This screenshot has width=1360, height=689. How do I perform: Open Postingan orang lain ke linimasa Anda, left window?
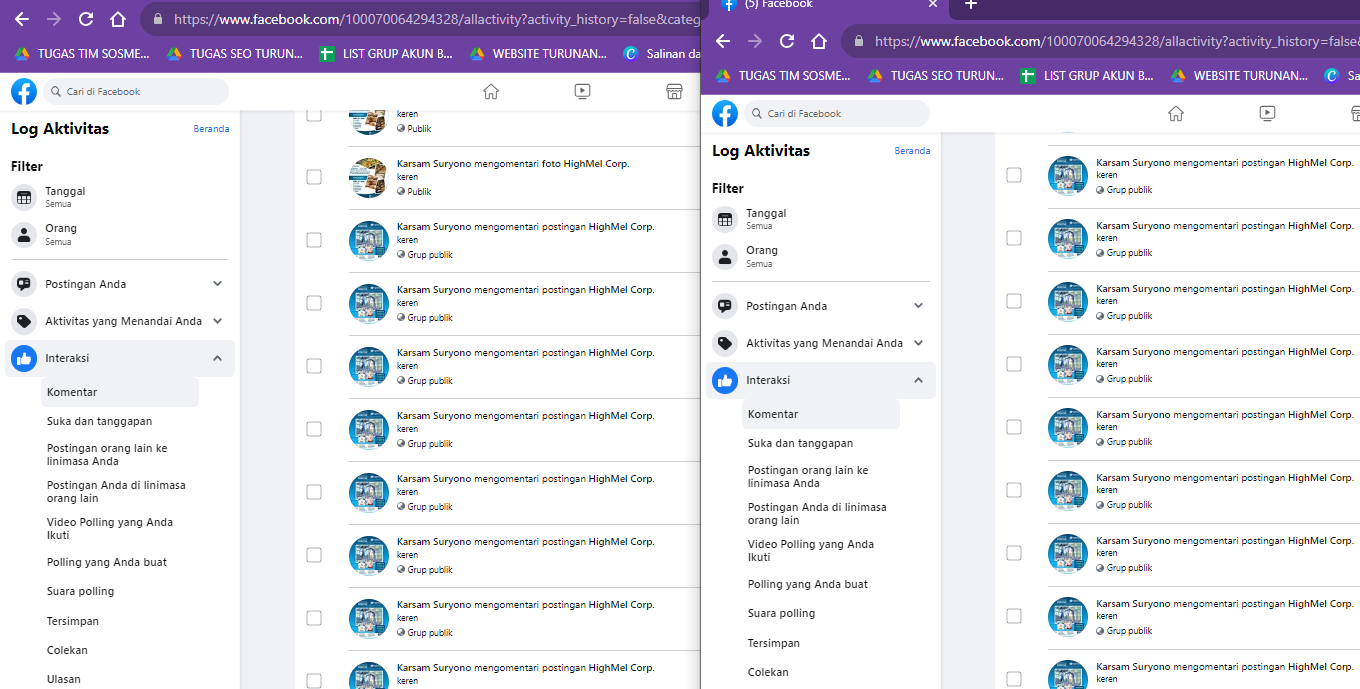pos(107,455)
